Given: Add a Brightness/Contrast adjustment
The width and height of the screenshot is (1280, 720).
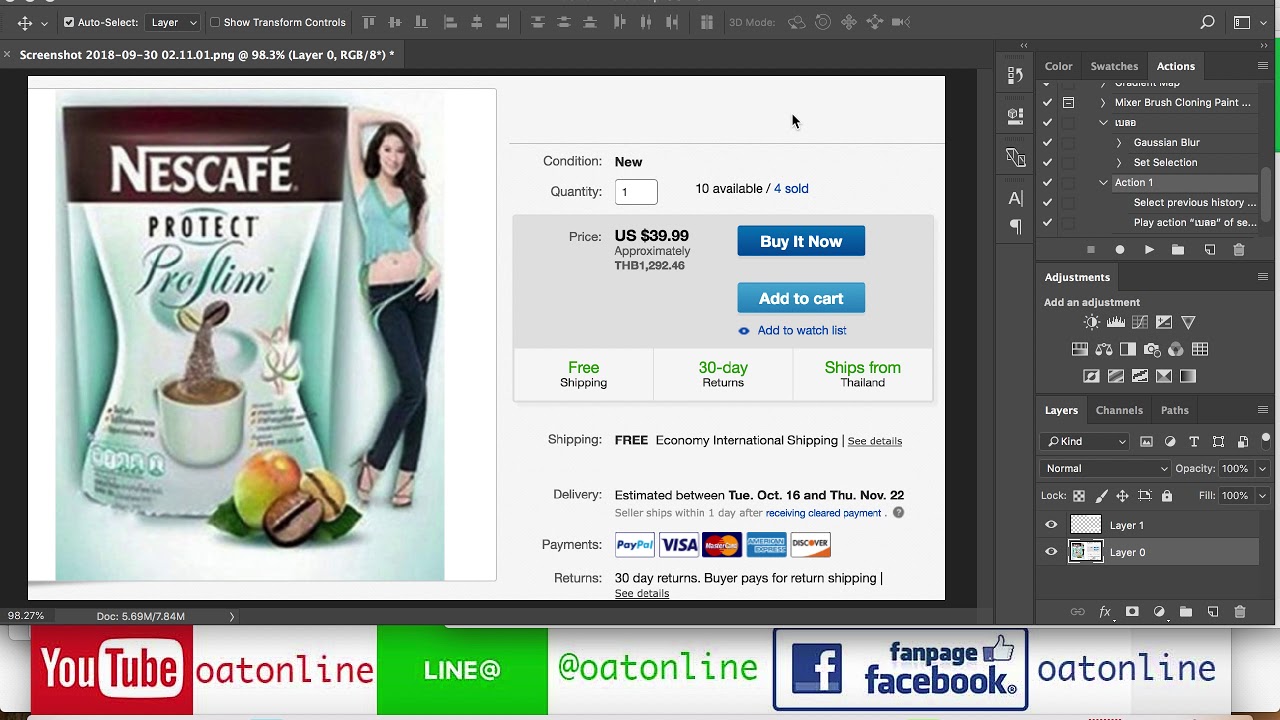Looking at the screenshot, I should [x=1092, y=322].
